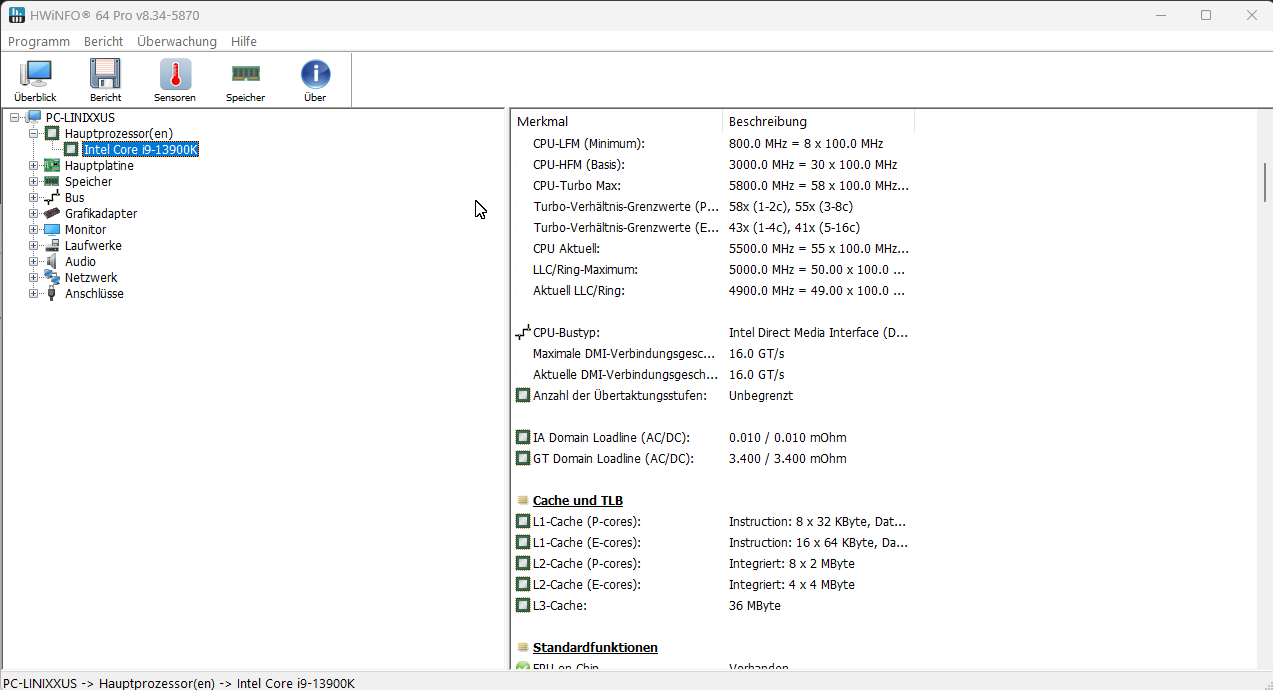Click the Audio speaker icon
Viewport: 1273px width, 690px height.
pos(52,261)
